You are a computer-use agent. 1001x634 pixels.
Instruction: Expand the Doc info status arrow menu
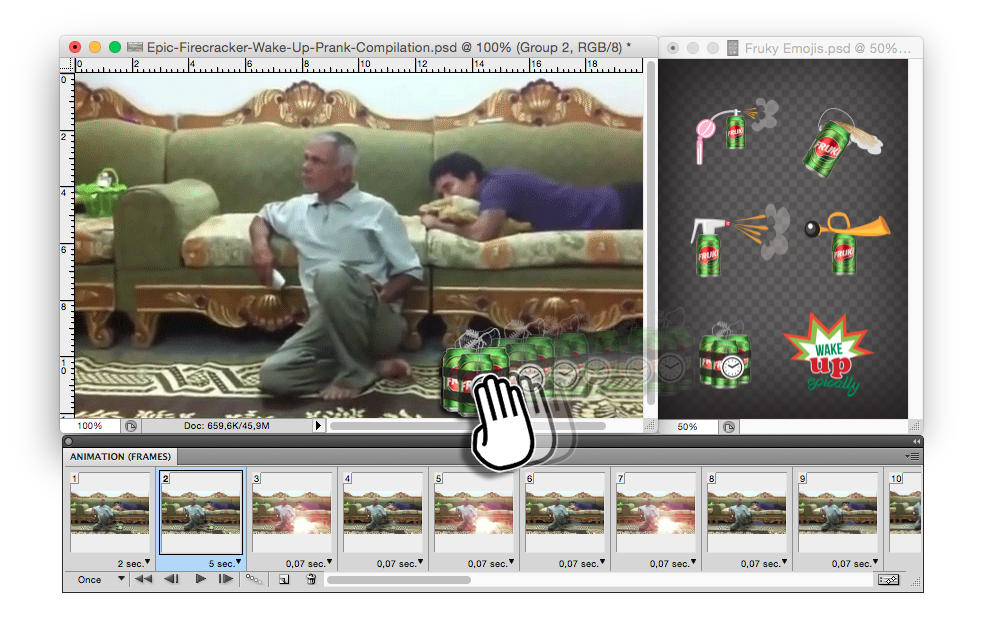[x=318, y=426]
